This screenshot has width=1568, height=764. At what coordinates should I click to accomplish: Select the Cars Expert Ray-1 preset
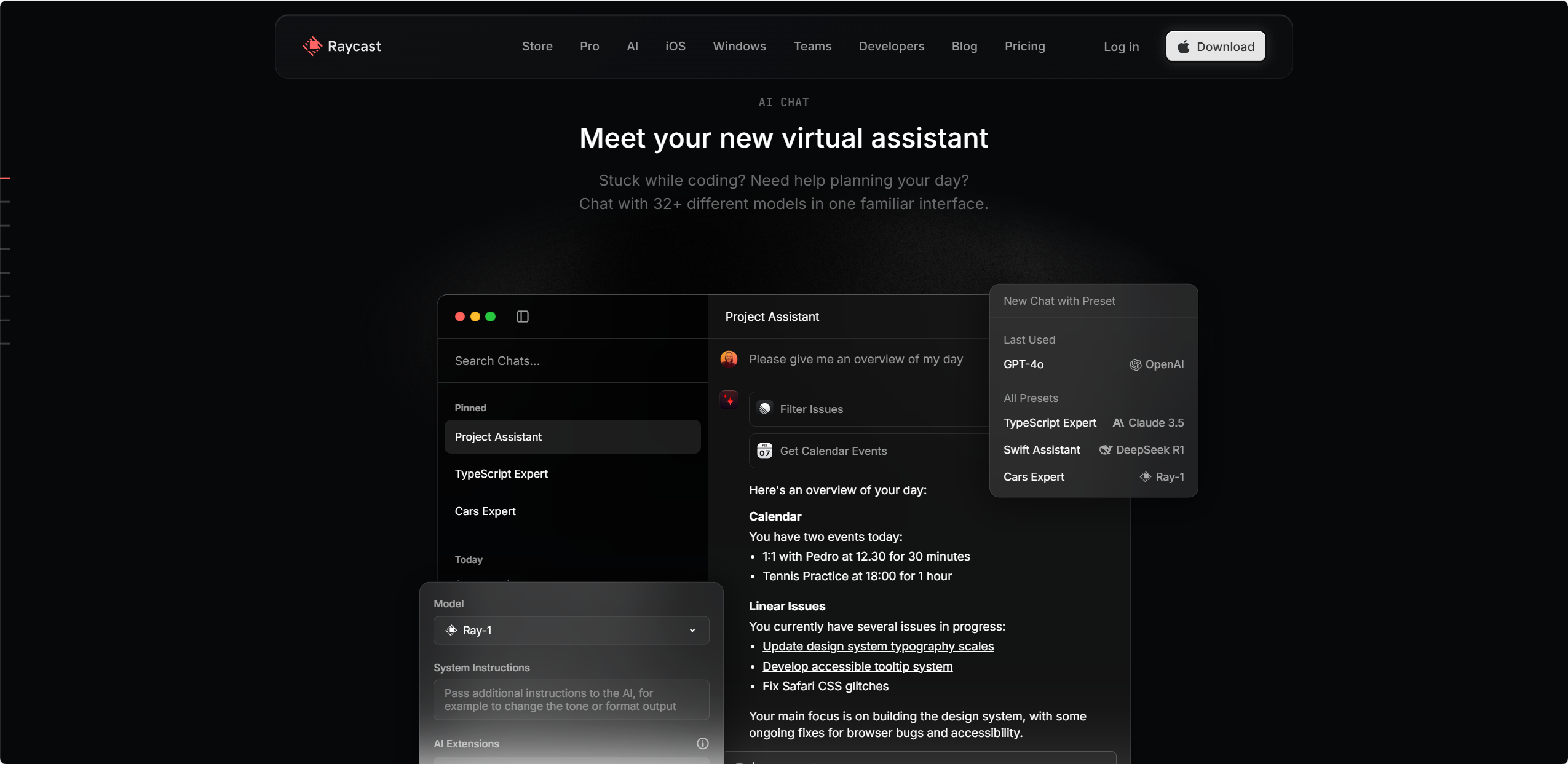pyautogui.click(x=1093, y=477)
